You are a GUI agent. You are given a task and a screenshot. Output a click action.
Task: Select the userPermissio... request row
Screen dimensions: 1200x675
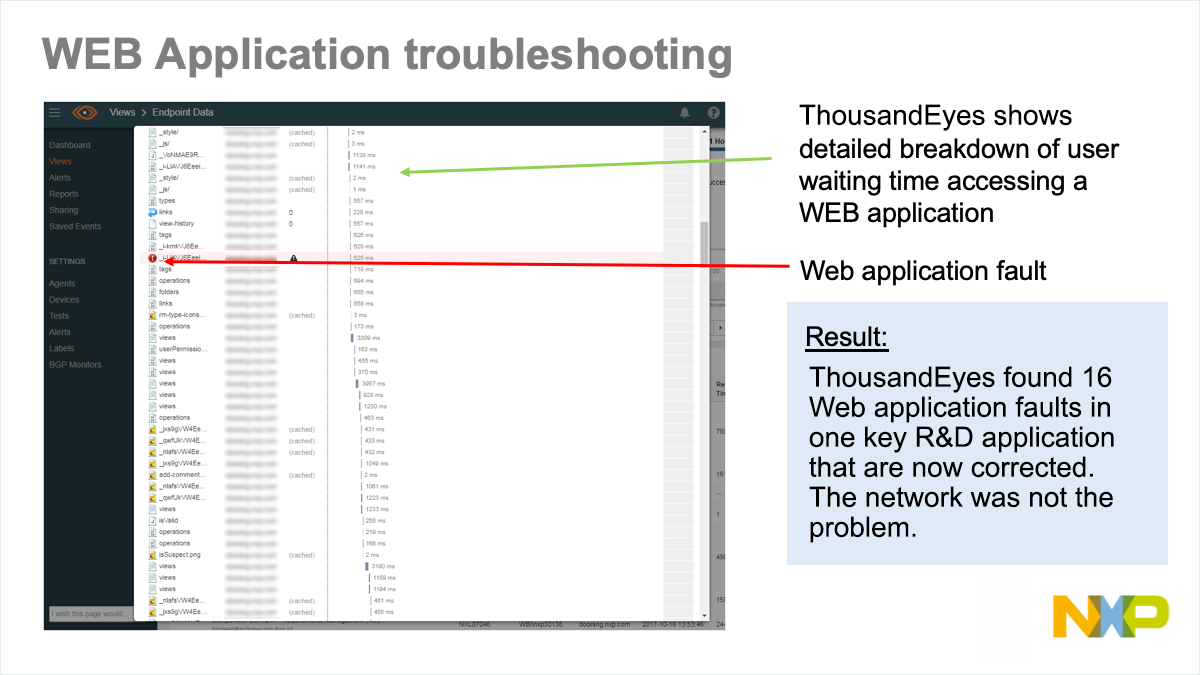click(x=182, y=349)
